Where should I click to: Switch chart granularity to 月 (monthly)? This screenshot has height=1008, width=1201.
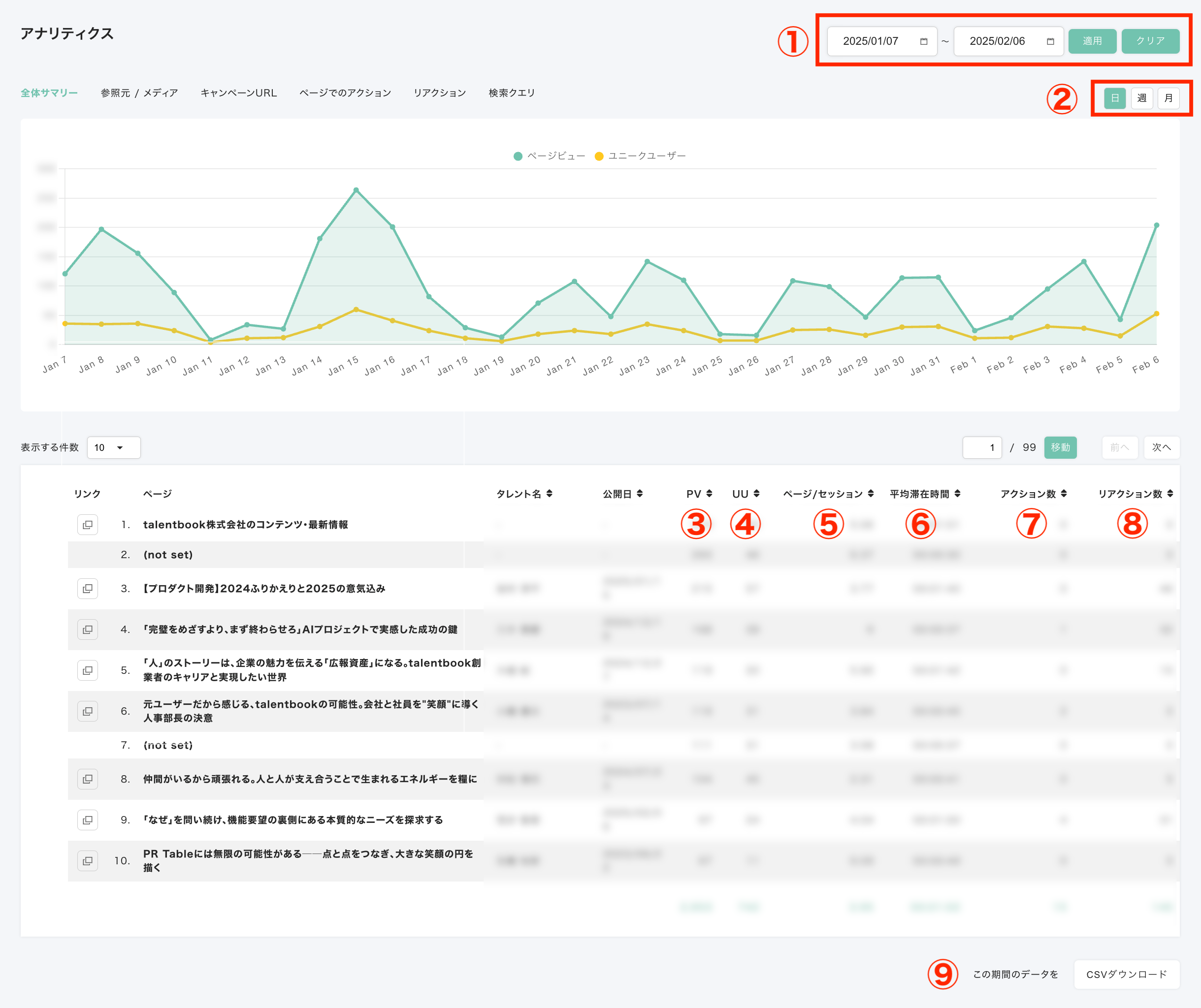click(1169, 98)
